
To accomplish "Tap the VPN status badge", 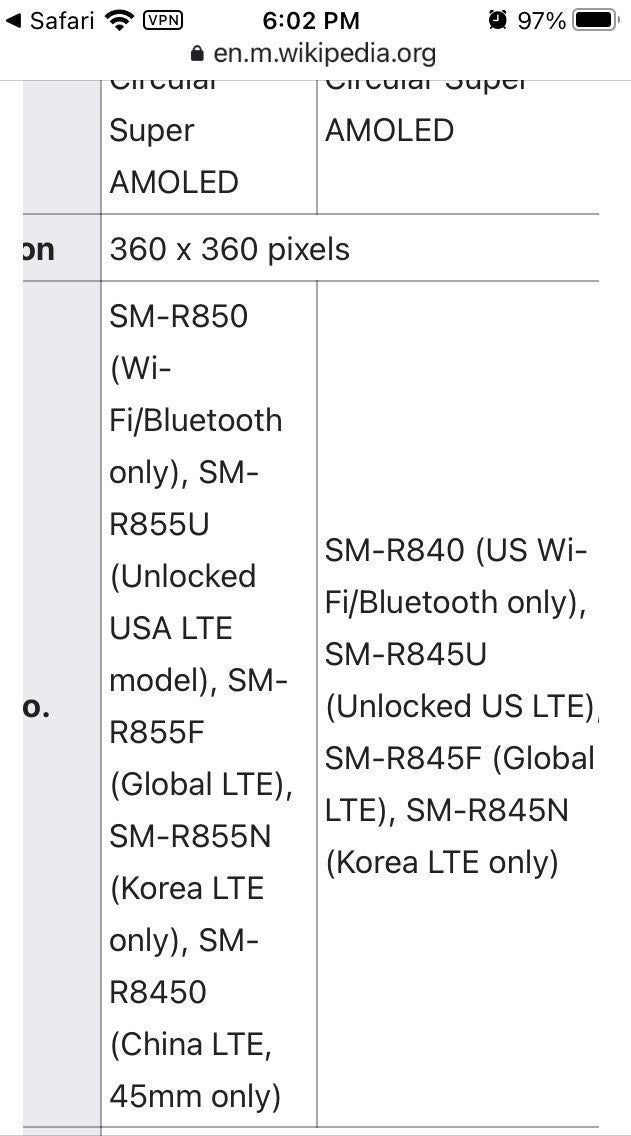I will click(x=163, y=20).
